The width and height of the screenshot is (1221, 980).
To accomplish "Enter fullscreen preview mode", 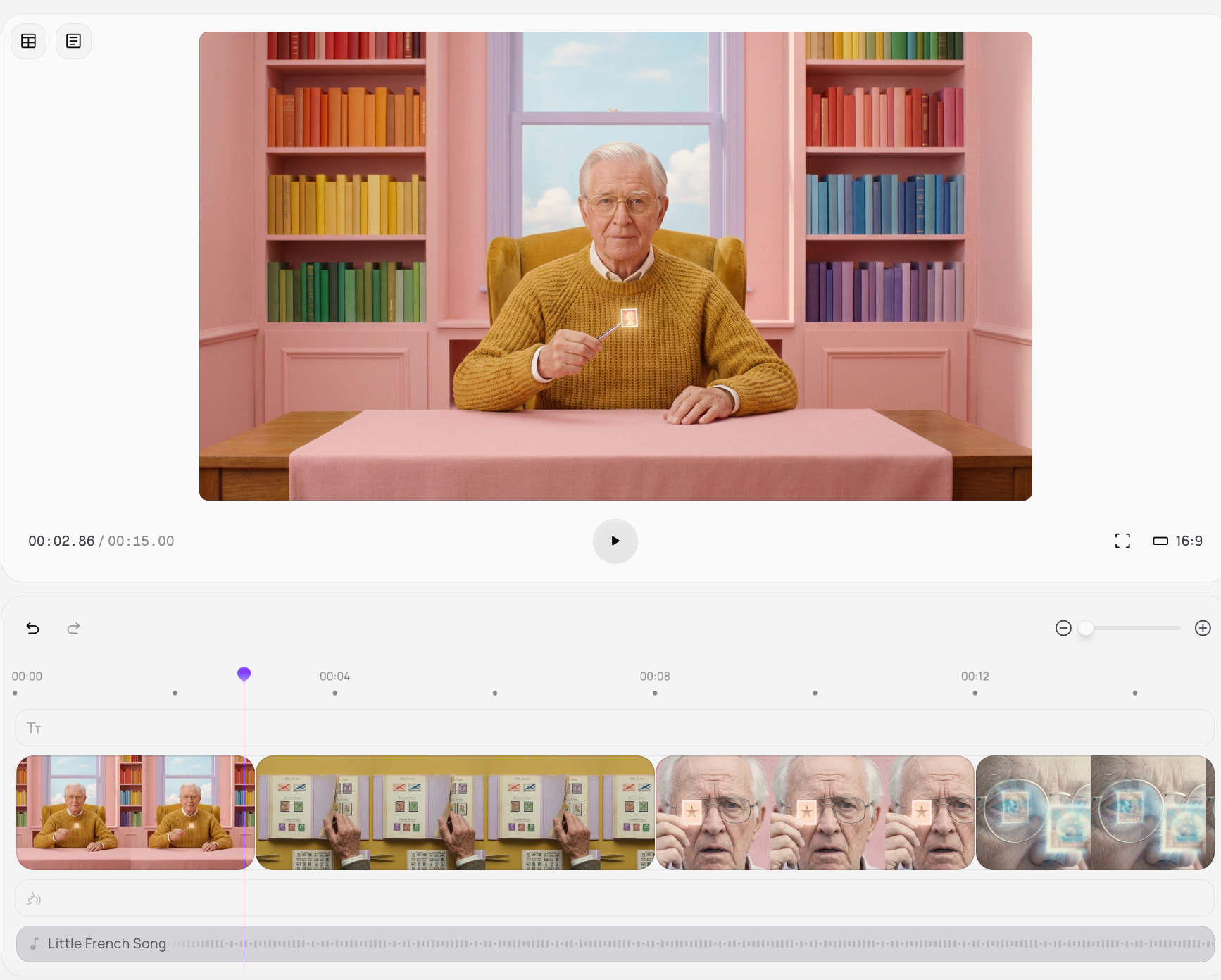I will pyautogui.click(x=1122, y=541).
